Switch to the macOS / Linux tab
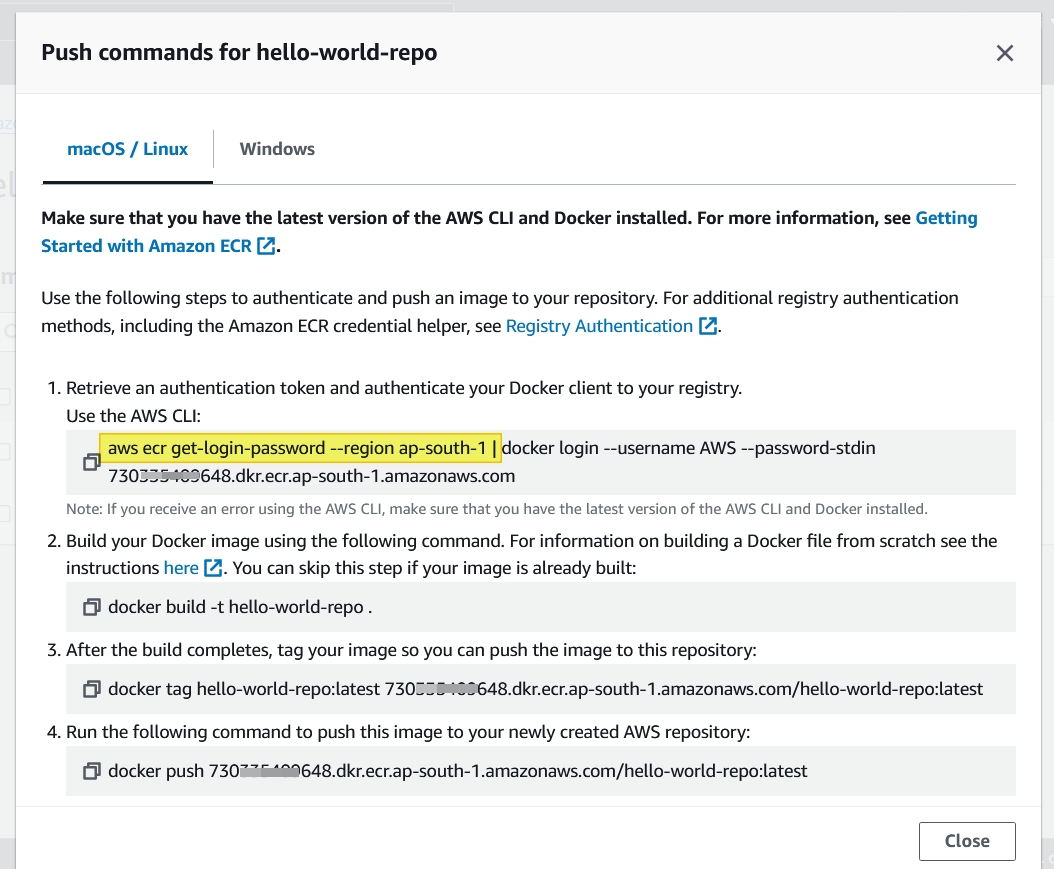Viewport: 1054px width, 869px height. tap(128, 149)
